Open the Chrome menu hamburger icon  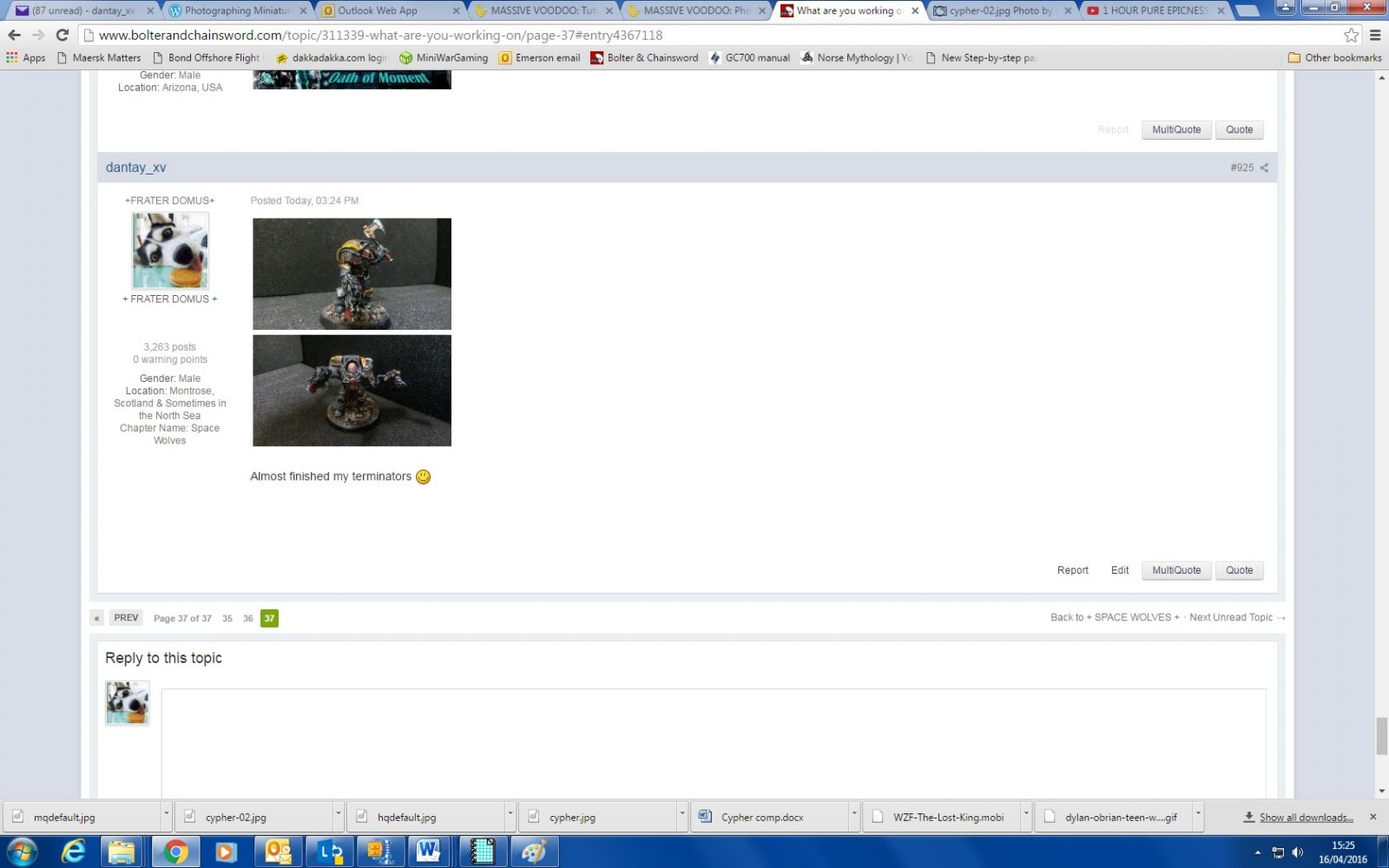point(1374,36)
